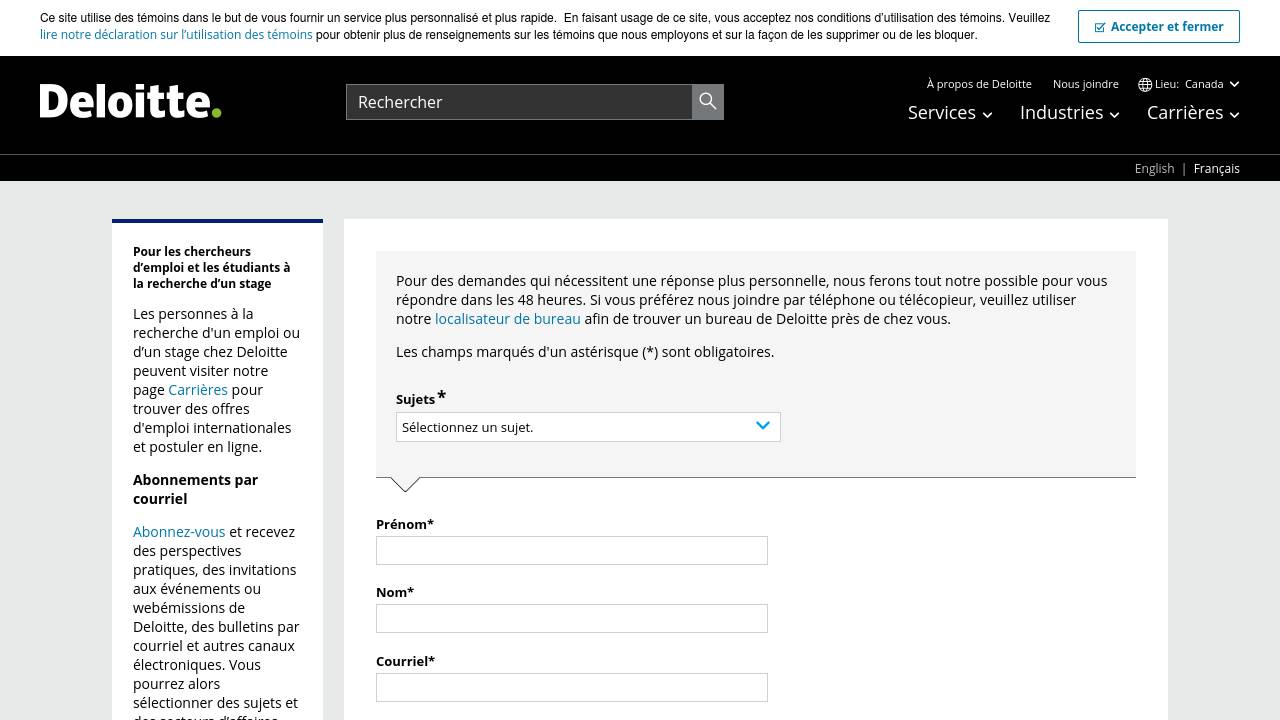Click the globe icon next to Lieu

1145,84
